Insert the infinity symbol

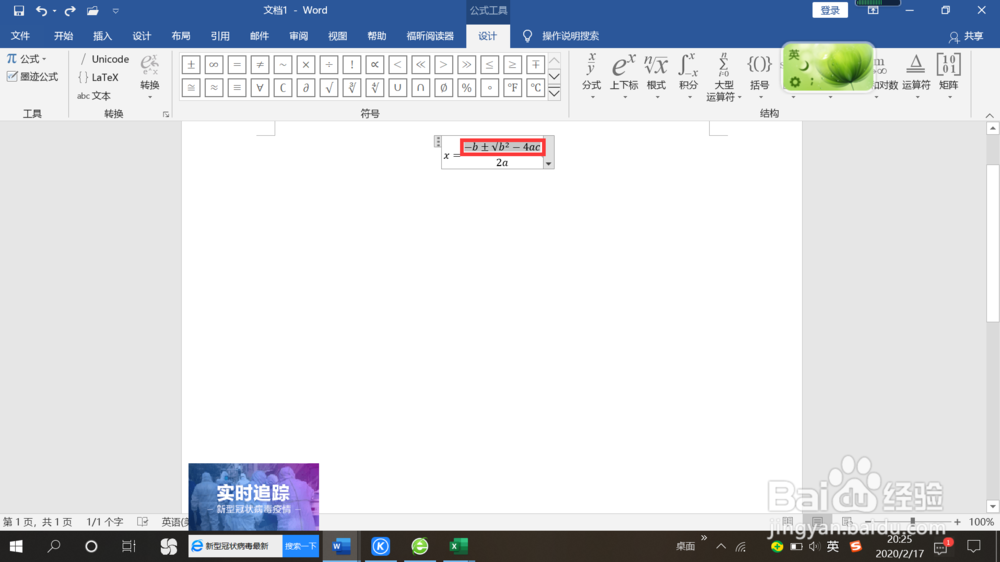[x=214, y=64]
